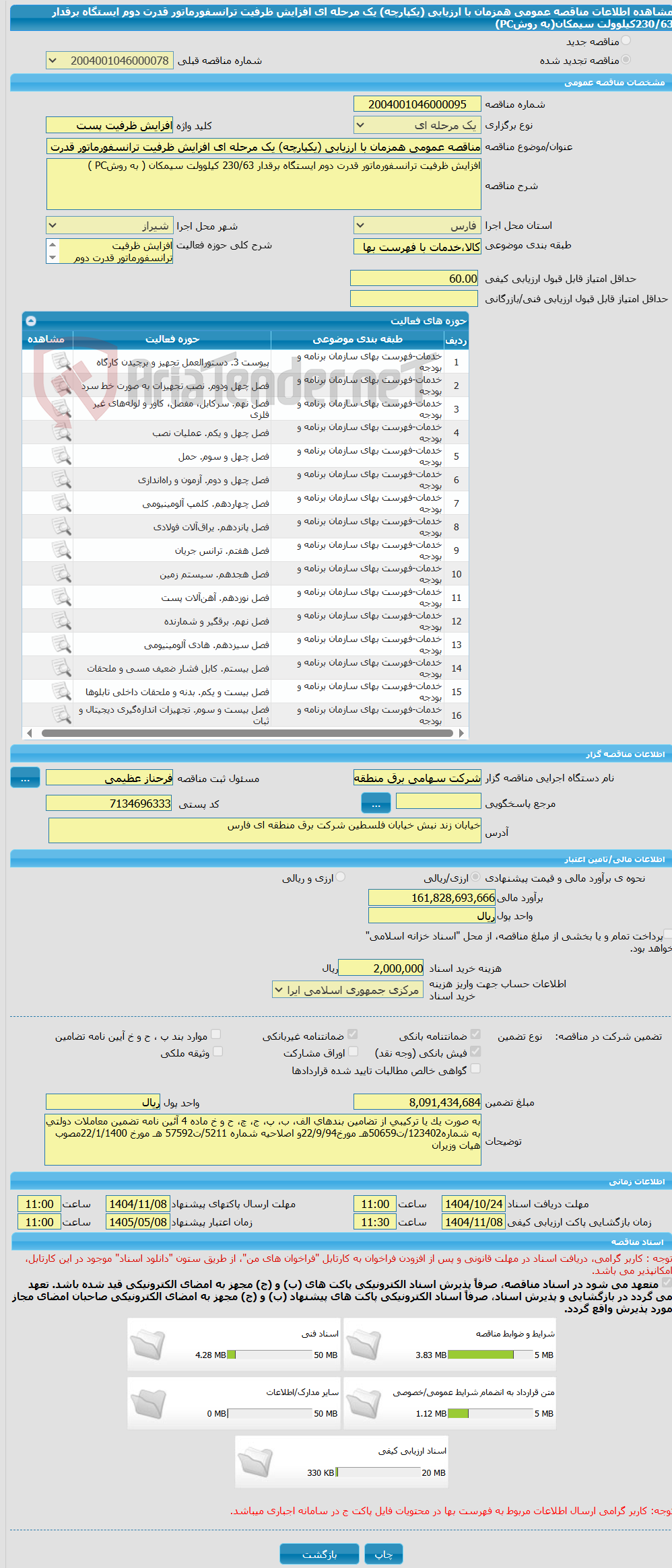Image resolution: width=672 pixels, height=1568 pixels.
Task: Click the شماره مناقصه input field
Action: click(x=417, y=104)
